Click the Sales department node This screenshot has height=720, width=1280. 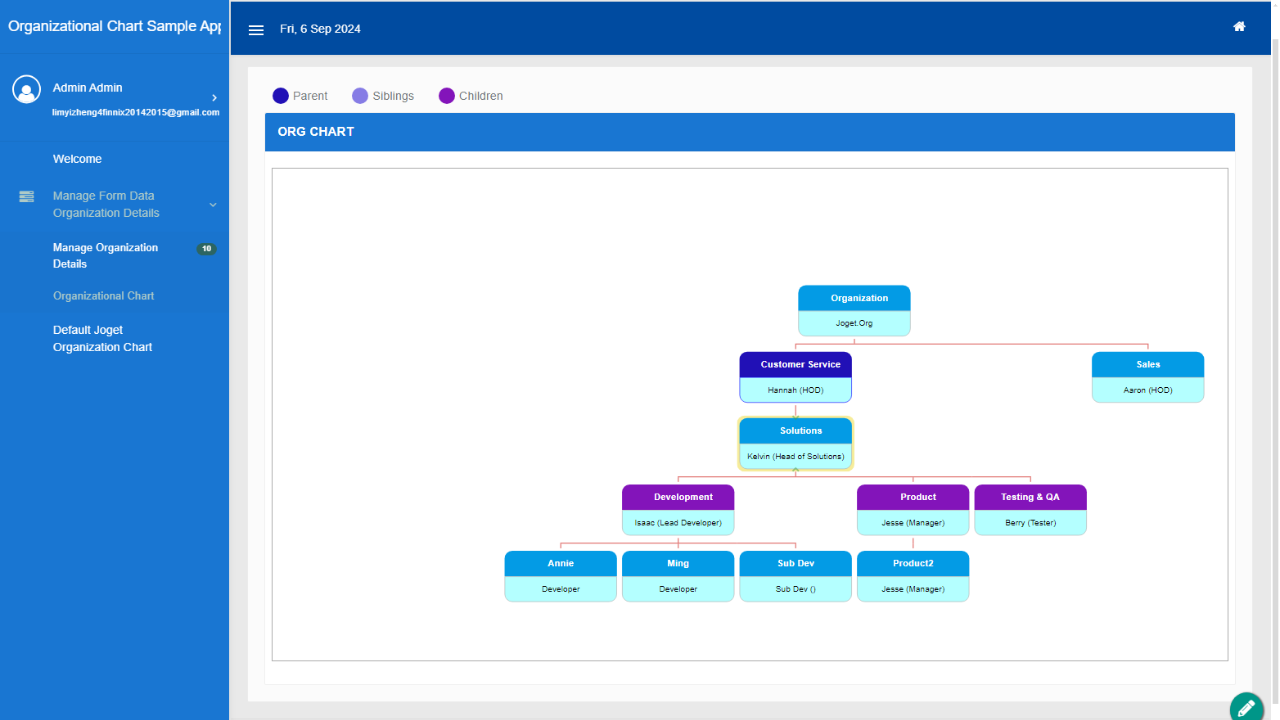(1148, 377)
